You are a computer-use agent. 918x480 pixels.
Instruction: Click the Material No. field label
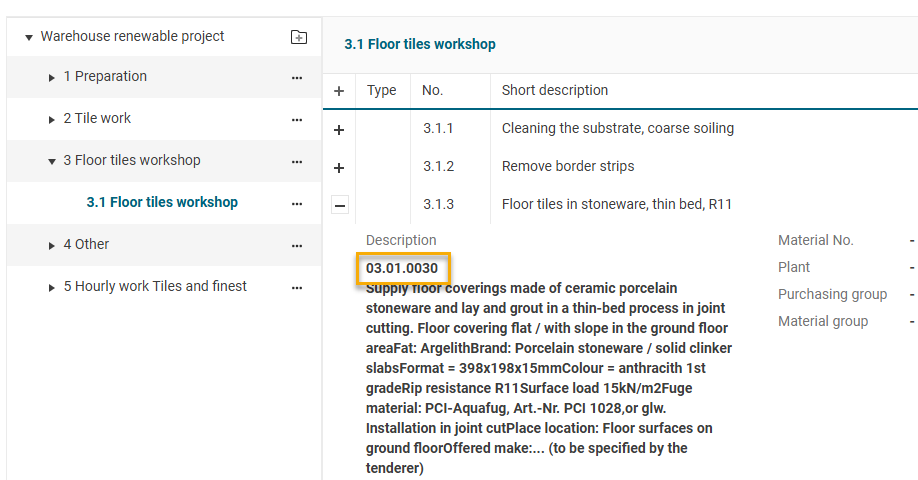[815, 240]
